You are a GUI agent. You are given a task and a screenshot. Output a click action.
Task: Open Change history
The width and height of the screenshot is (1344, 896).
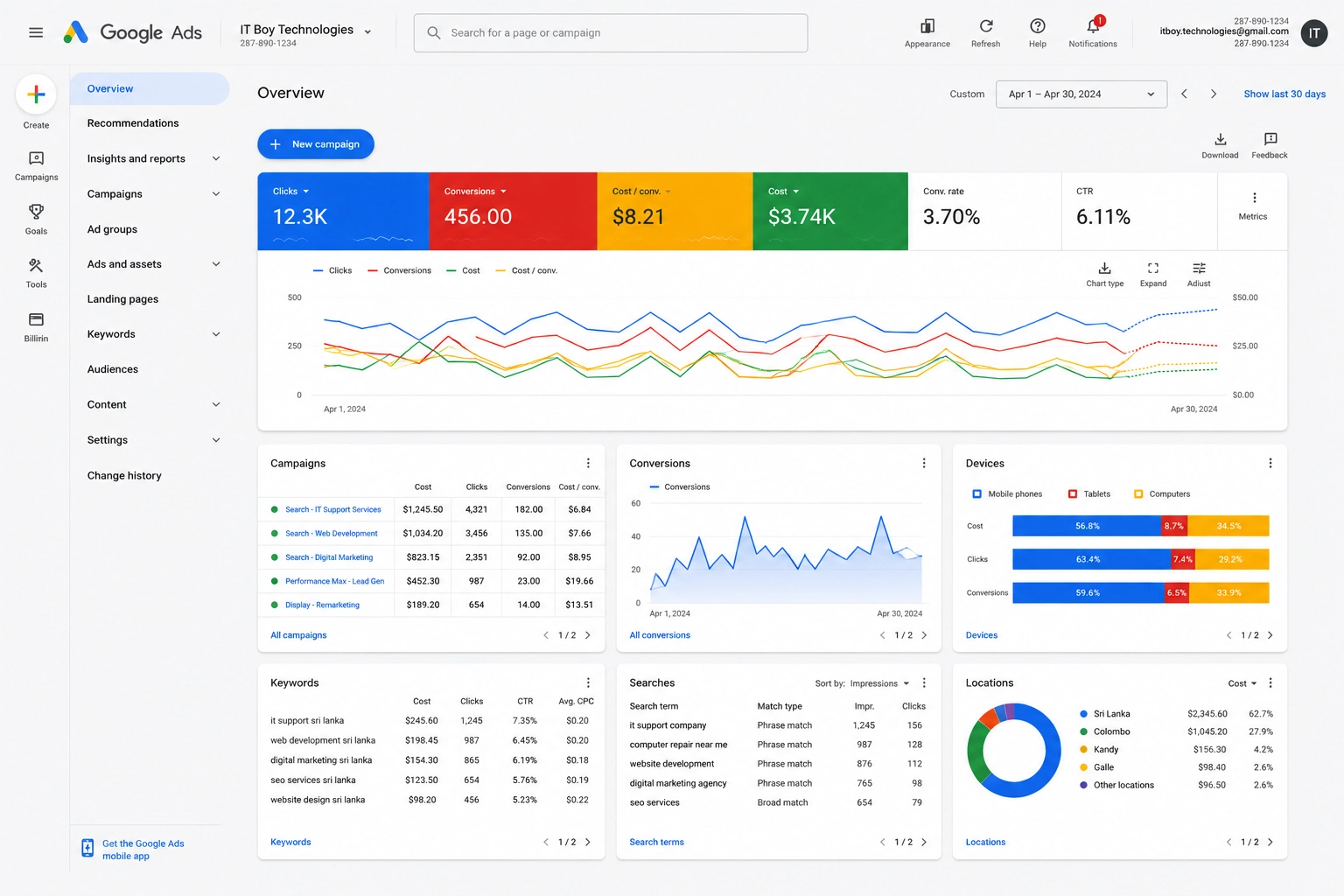[x=124, y=475]
